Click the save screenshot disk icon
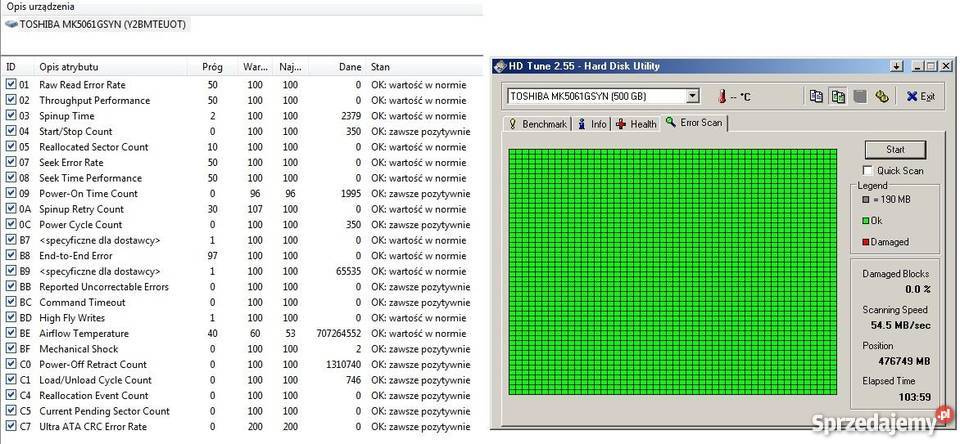The height and width of the screenshot is (444, 960). pyautogui.click(x=859, y=96)
